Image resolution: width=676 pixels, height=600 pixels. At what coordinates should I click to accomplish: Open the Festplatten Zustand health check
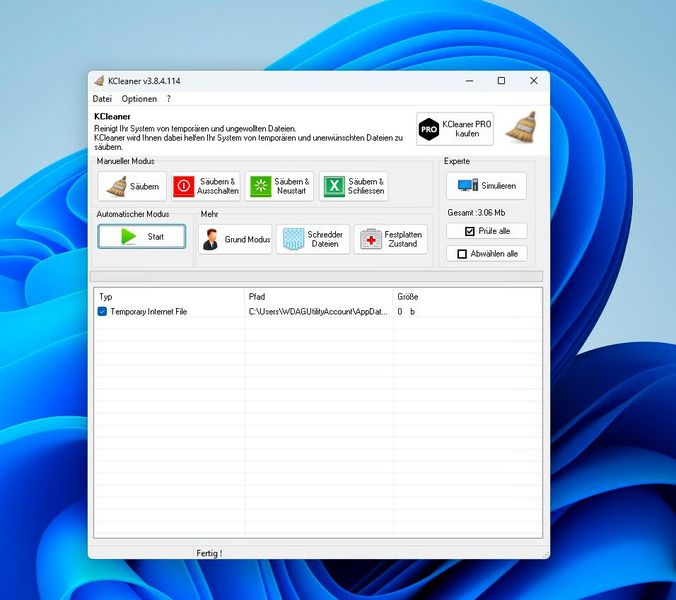[391, 239]
